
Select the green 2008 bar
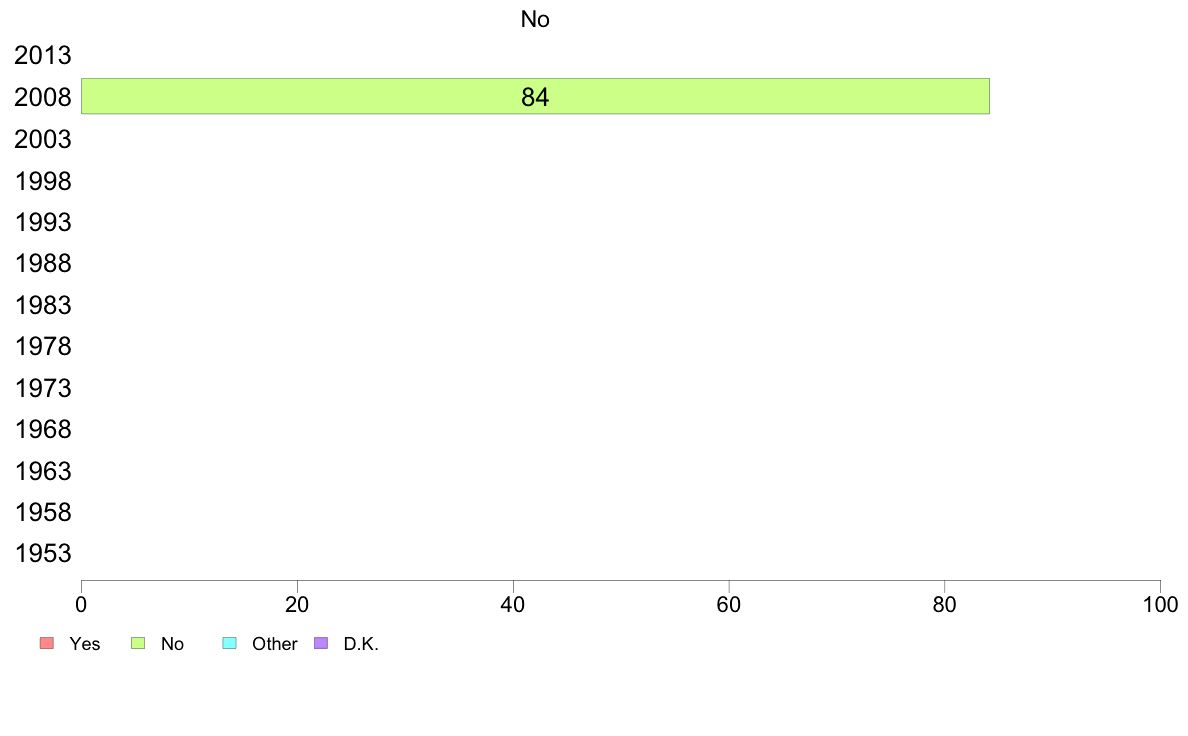pyautogui.click(x=535, y=96)
